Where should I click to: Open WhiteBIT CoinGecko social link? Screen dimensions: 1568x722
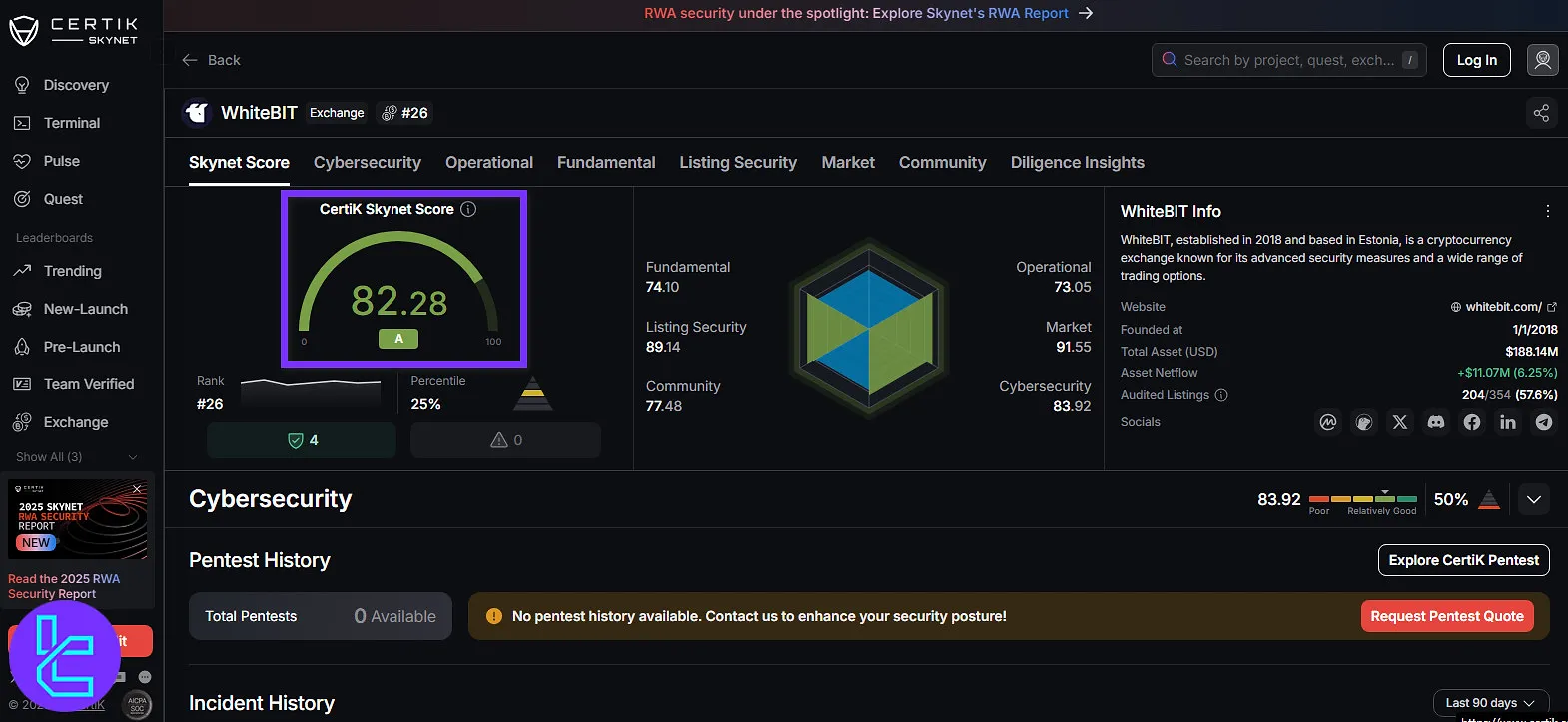pos(1363,422)
